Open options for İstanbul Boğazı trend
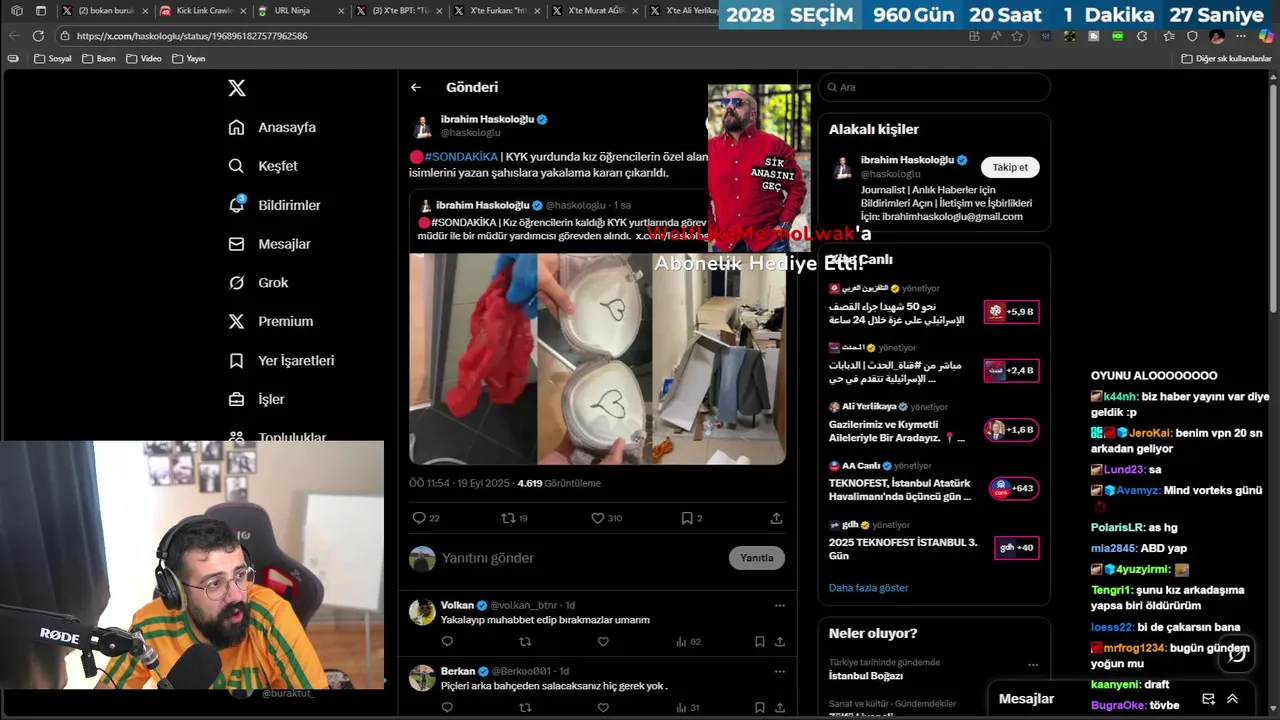This screenshot has height=720, width=1280. 1033,665
